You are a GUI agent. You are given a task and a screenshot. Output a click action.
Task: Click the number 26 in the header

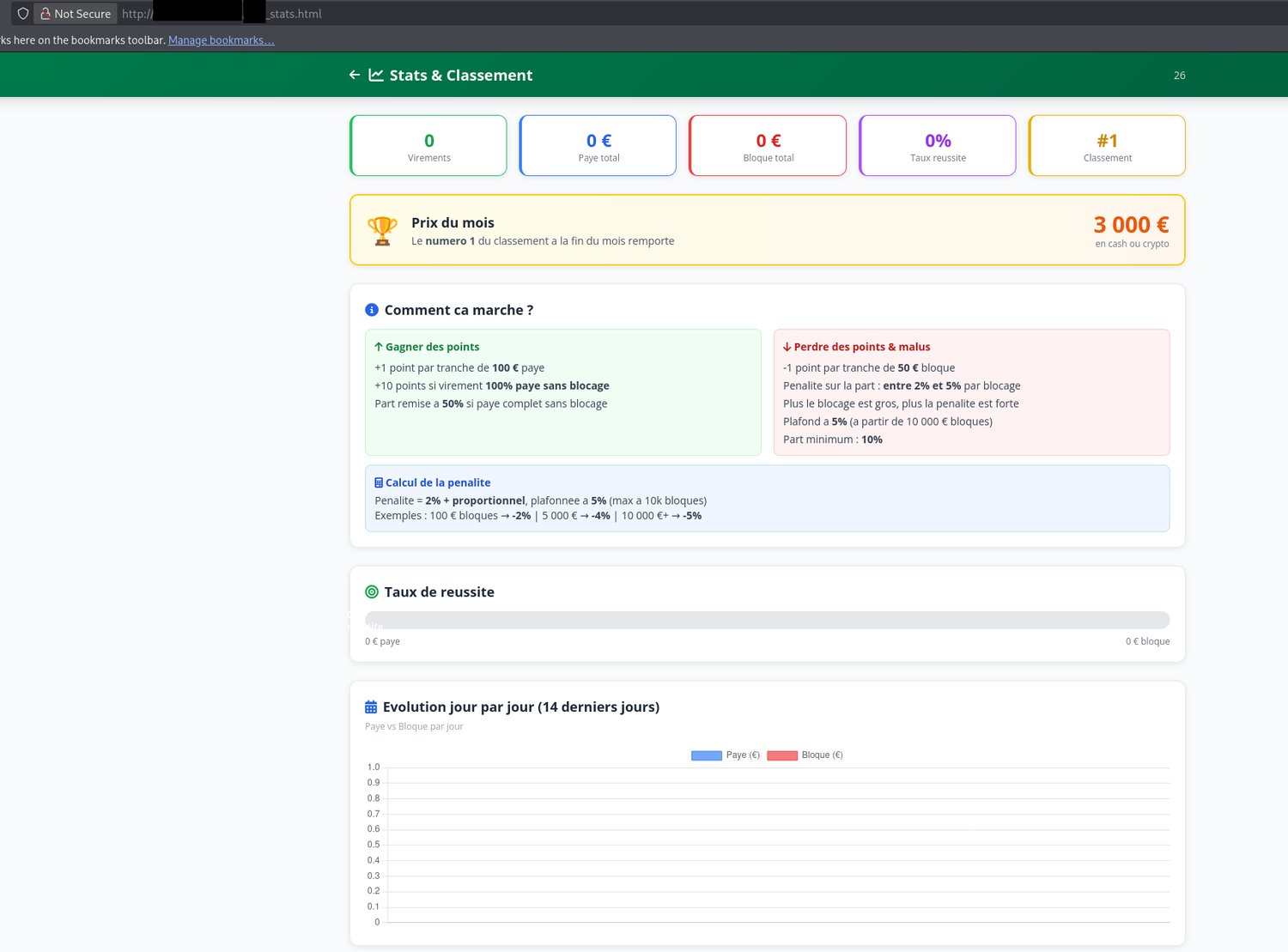tap(1180, 76)
